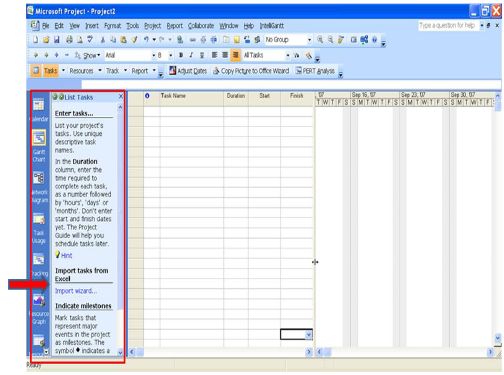Toggle Bold formatting
This screenshot has width=504, height=375.
tap(181, 55)
